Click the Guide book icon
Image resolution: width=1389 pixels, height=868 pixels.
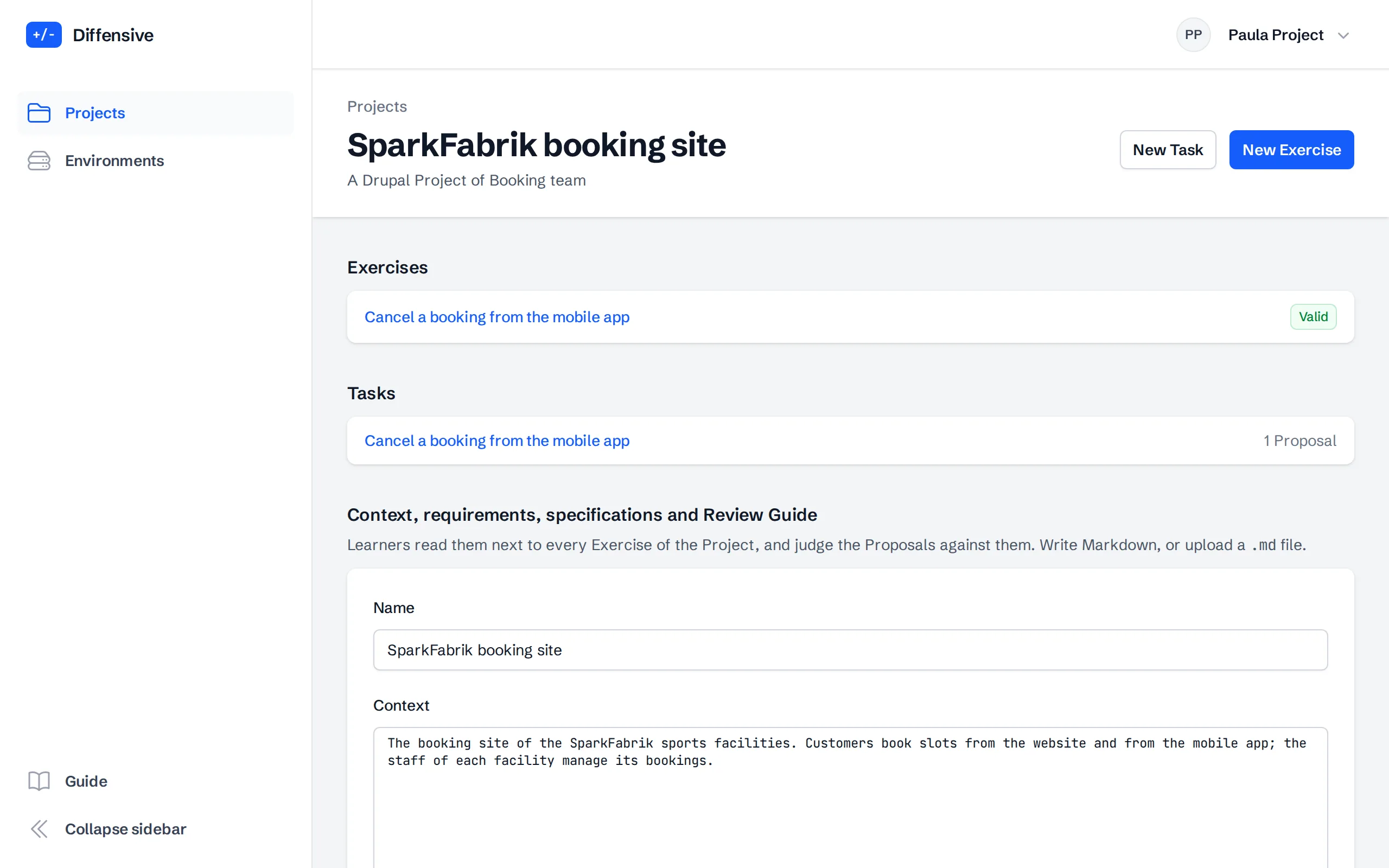tap(39, 781)
